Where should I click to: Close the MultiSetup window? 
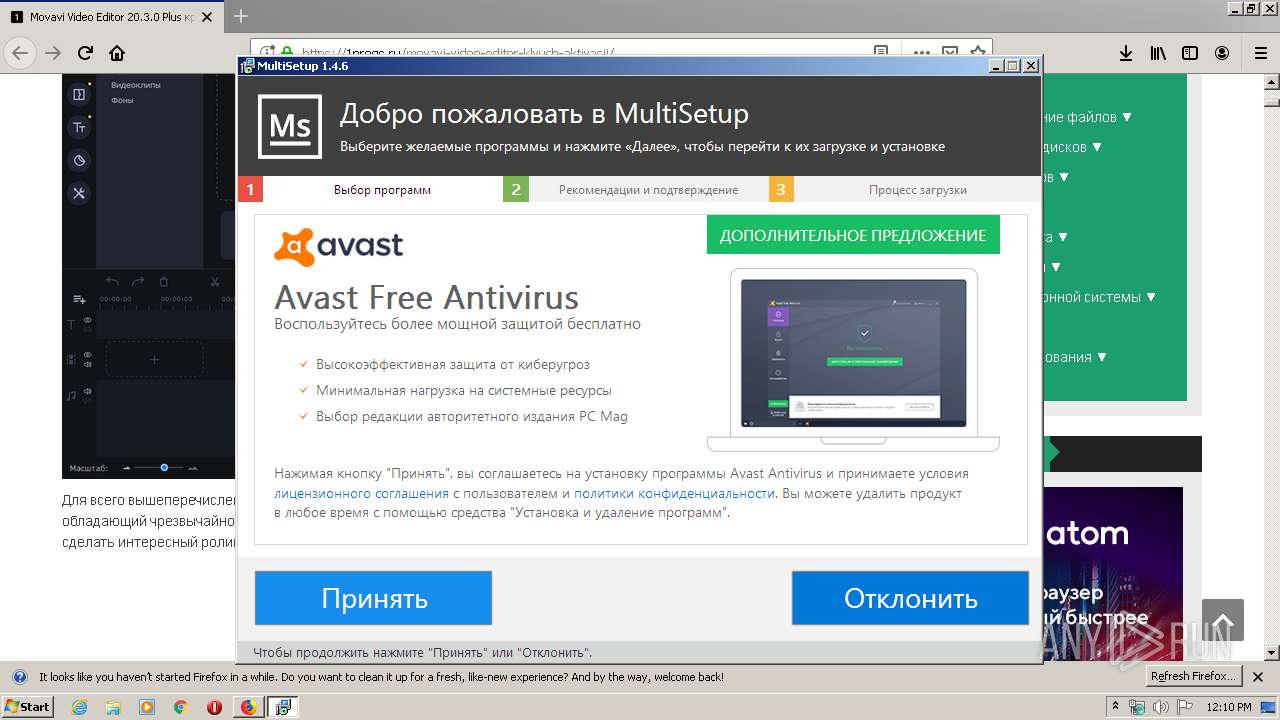[1031, 66]
